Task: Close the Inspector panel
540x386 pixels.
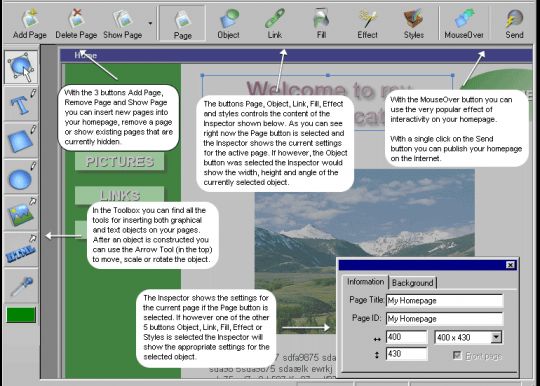Action: pos(510,265)
